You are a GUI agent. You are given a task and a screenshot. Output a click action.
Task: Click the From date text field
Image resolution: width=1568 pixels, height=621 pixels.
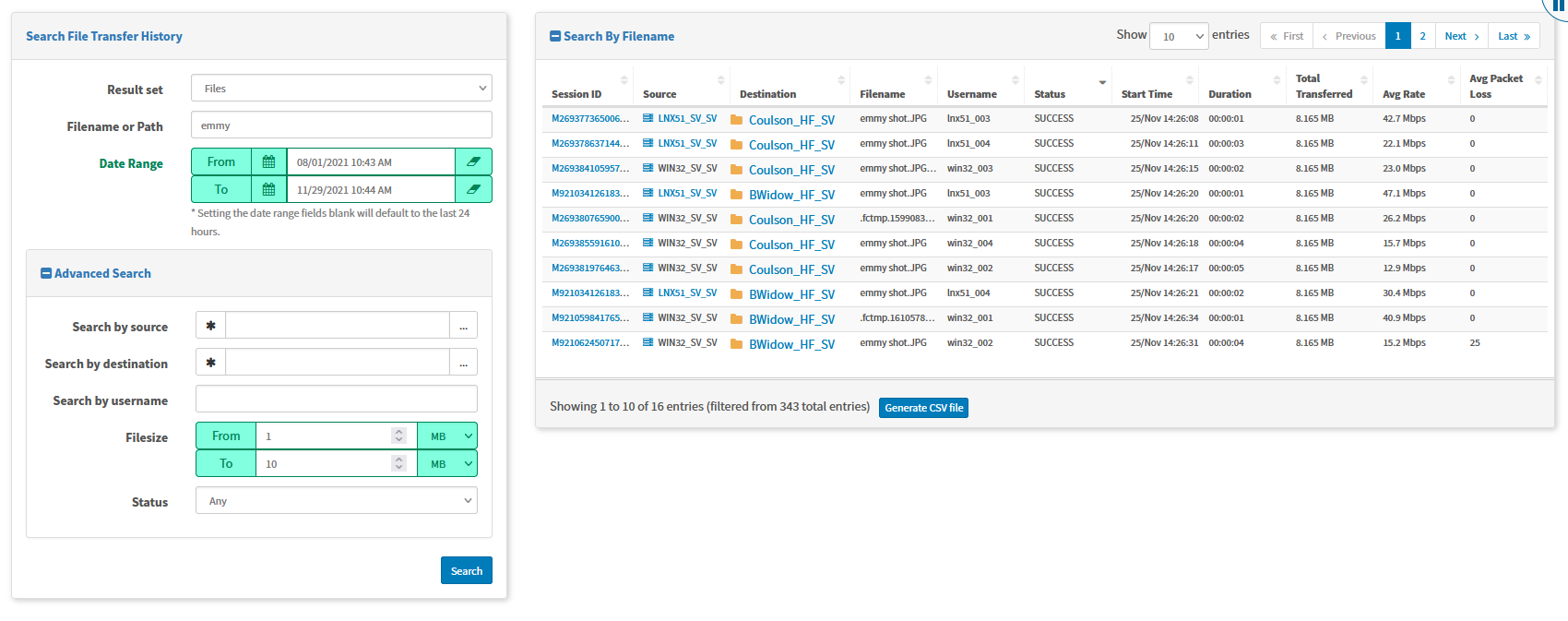[x=371, y=161]
